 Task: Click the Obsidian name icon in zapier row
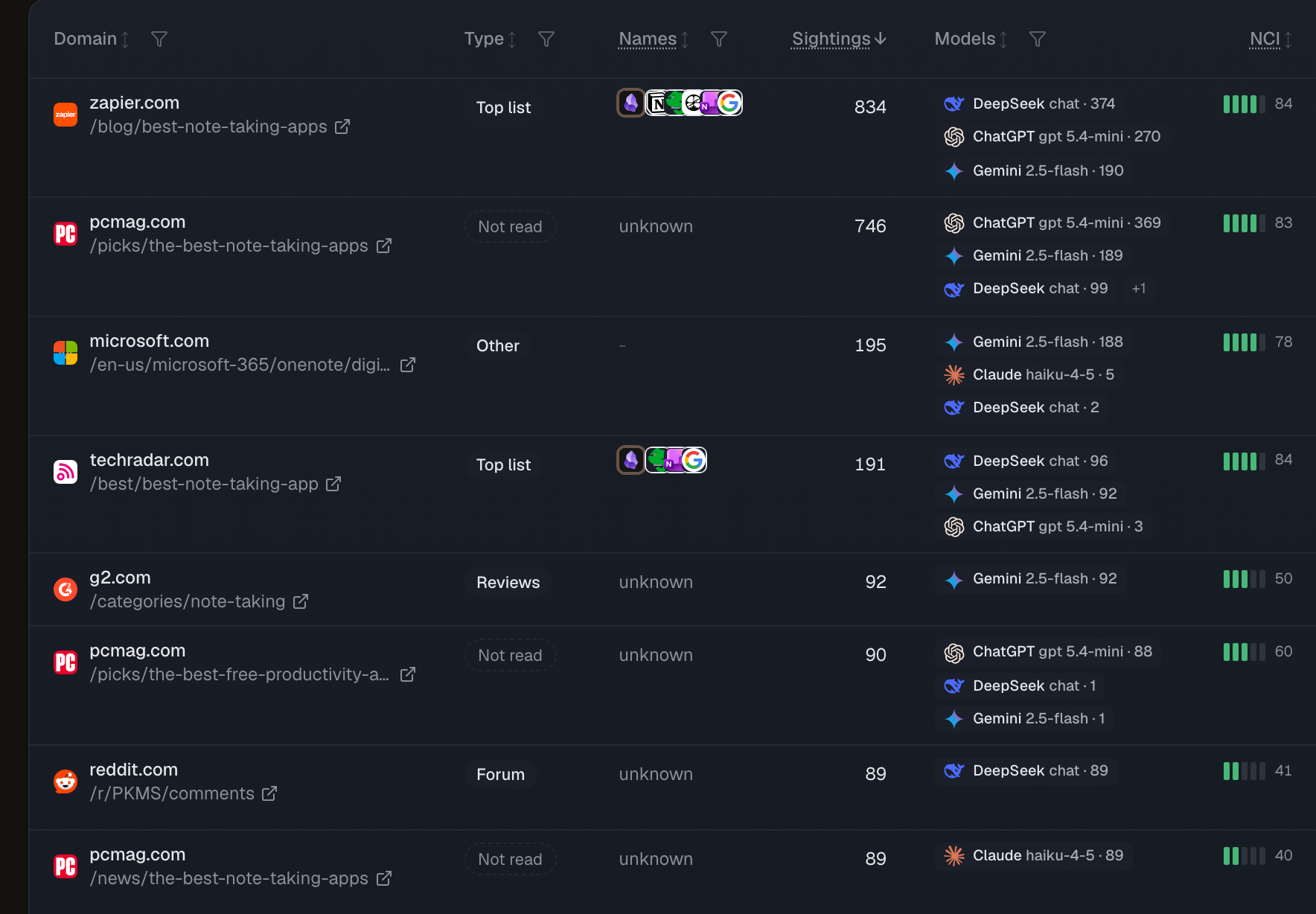[x=631, y=103]
